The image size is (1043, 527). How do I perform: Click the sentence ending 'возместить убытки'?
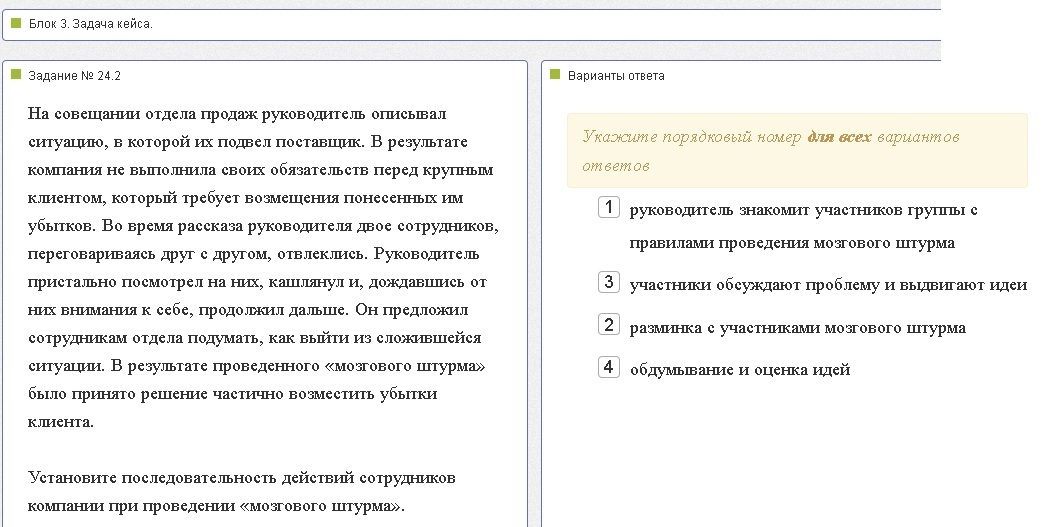[x=232, y=394]
